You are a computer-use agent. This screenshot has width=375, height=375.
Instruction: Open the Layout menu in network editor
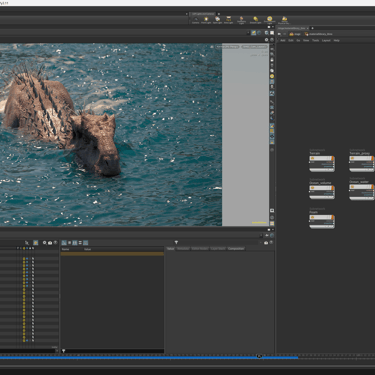[x=326, y=40]
